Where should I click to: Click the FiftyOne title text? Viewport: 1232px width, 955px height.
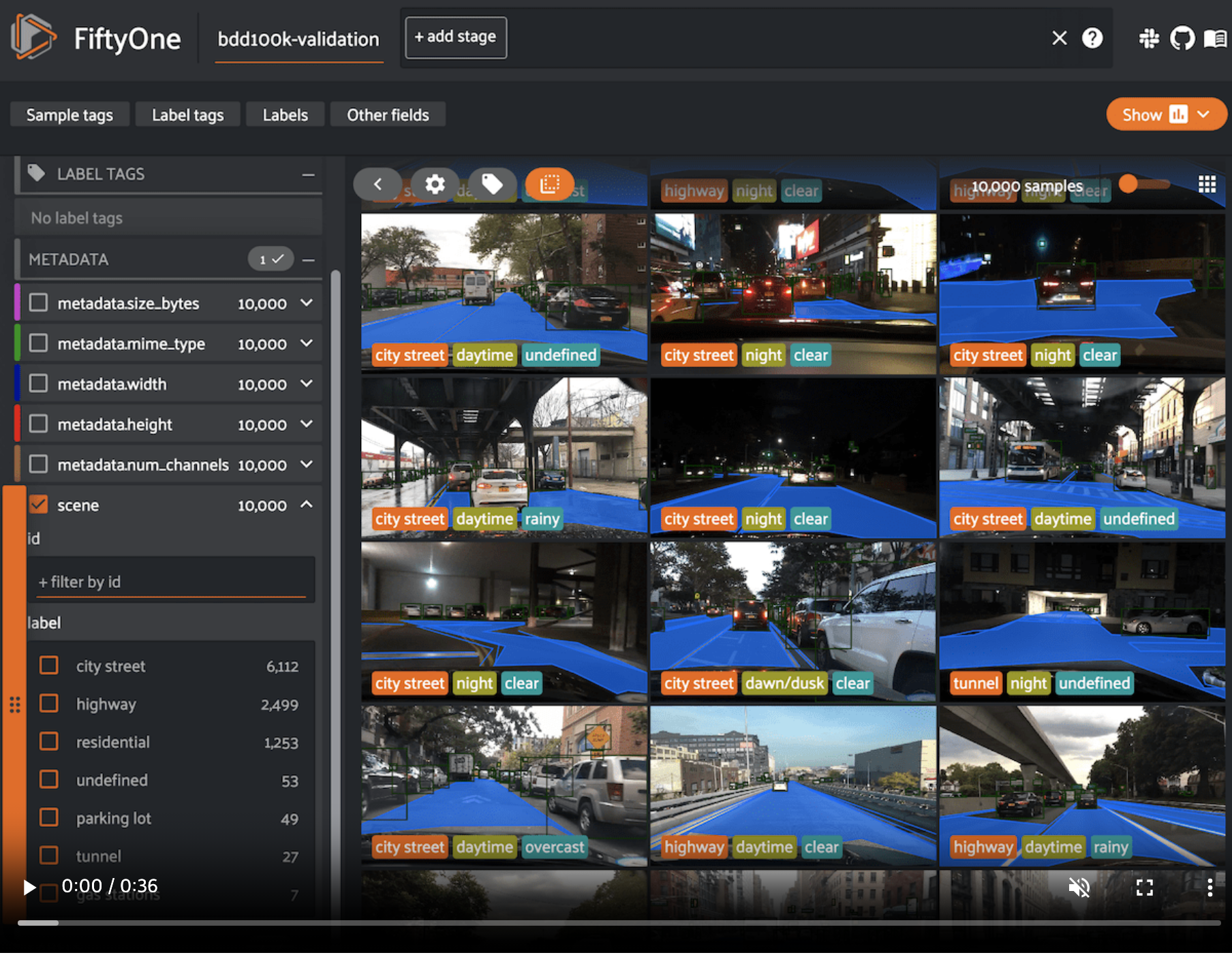click(x=127, y=39)
